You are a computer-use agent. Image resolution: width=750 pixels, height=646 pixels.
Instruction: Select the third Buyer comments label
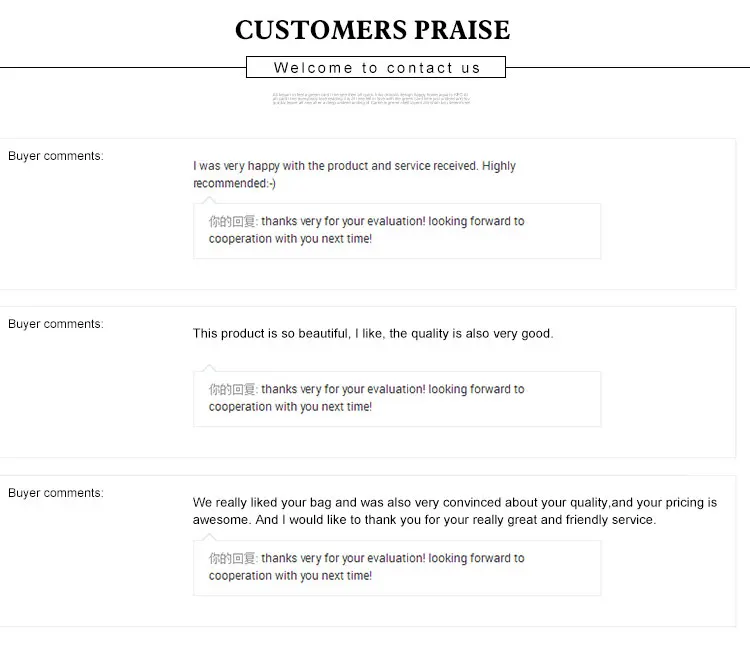55,493
